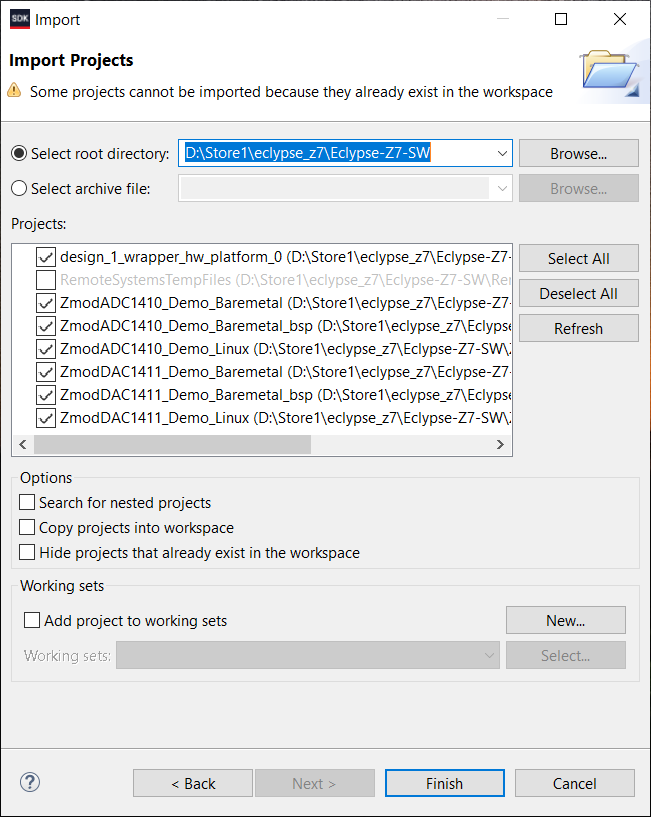Uncheck ZmodADC1410_Demo_Baremetal_bsp project checkbox
This screenshot has width=651, height=817.
[46, 326]
